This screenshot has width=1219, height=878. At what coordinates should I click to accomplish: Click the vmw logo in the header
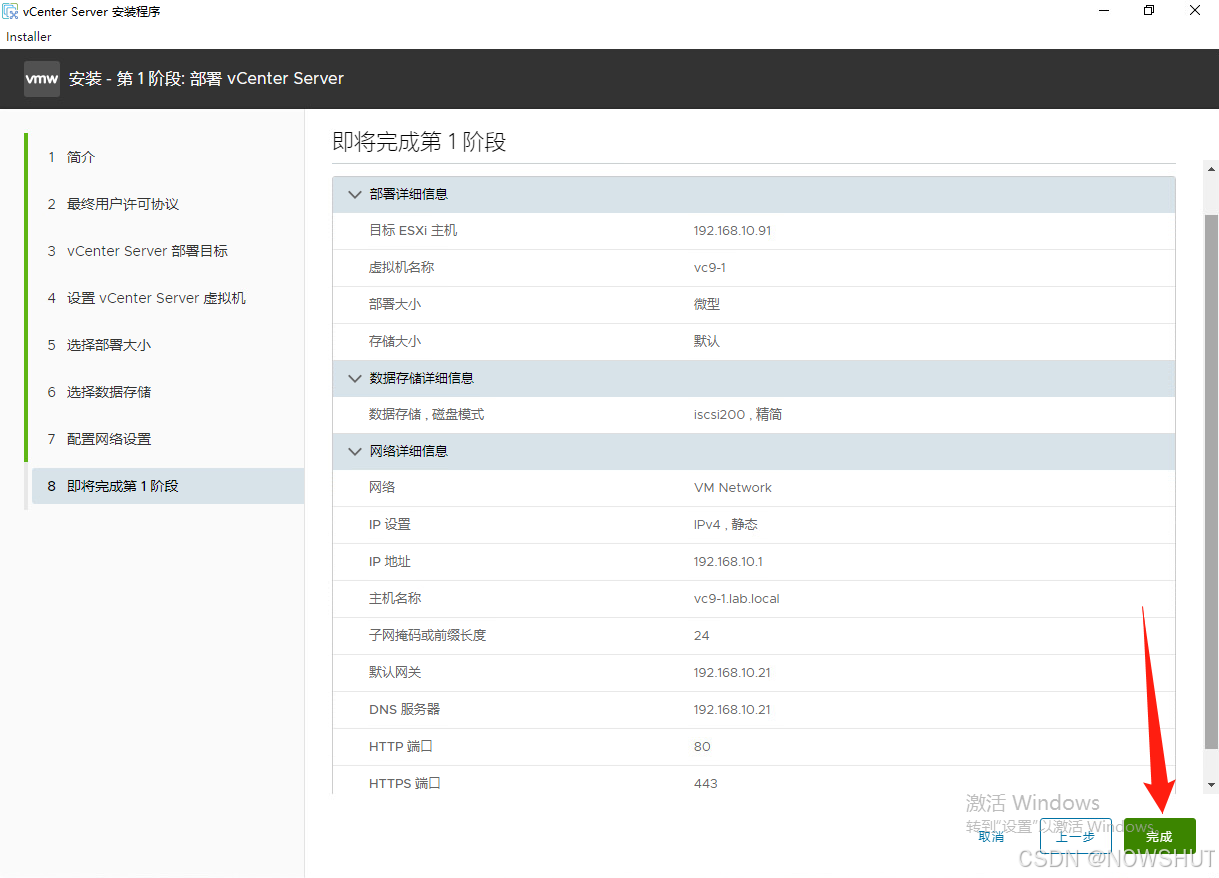point(42,79)
